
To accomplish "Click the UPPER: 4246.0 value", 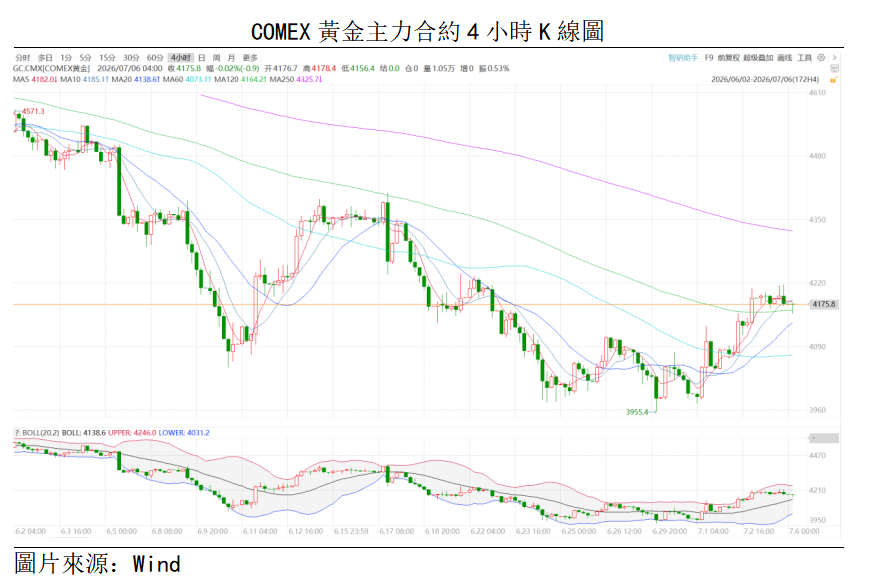I will 132,433.
